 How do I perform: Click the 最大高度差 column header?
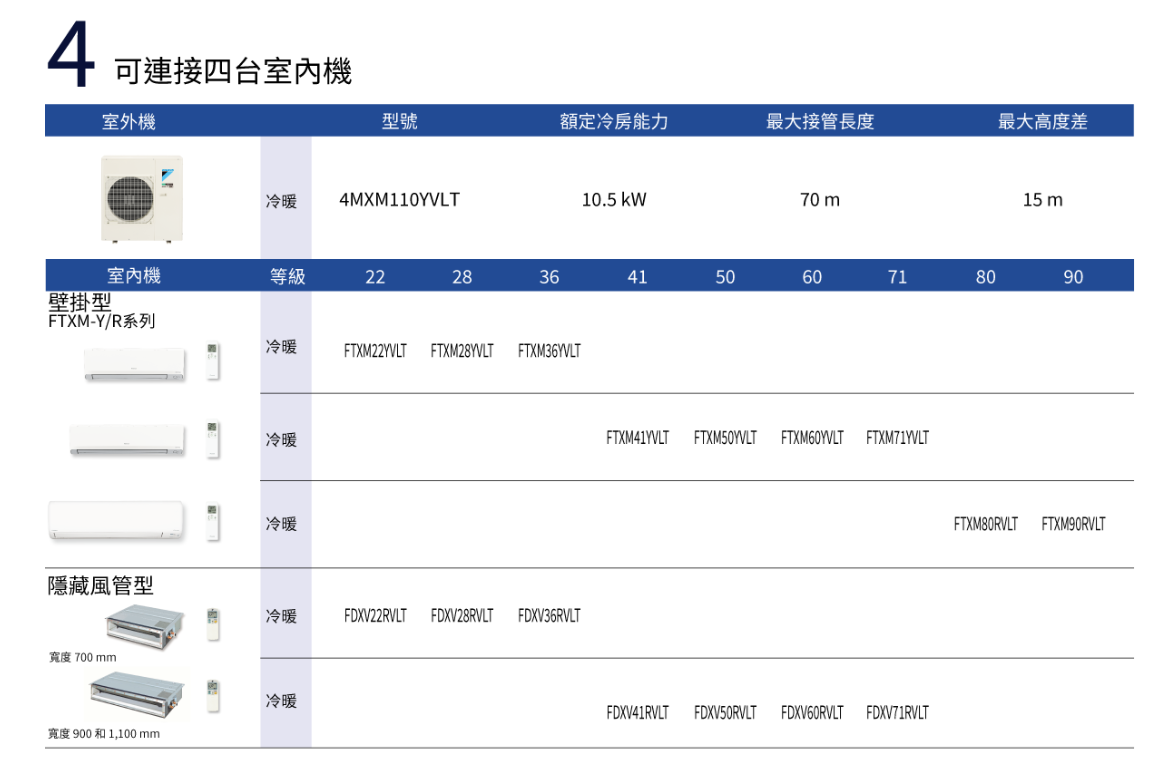click(1043, 121)
